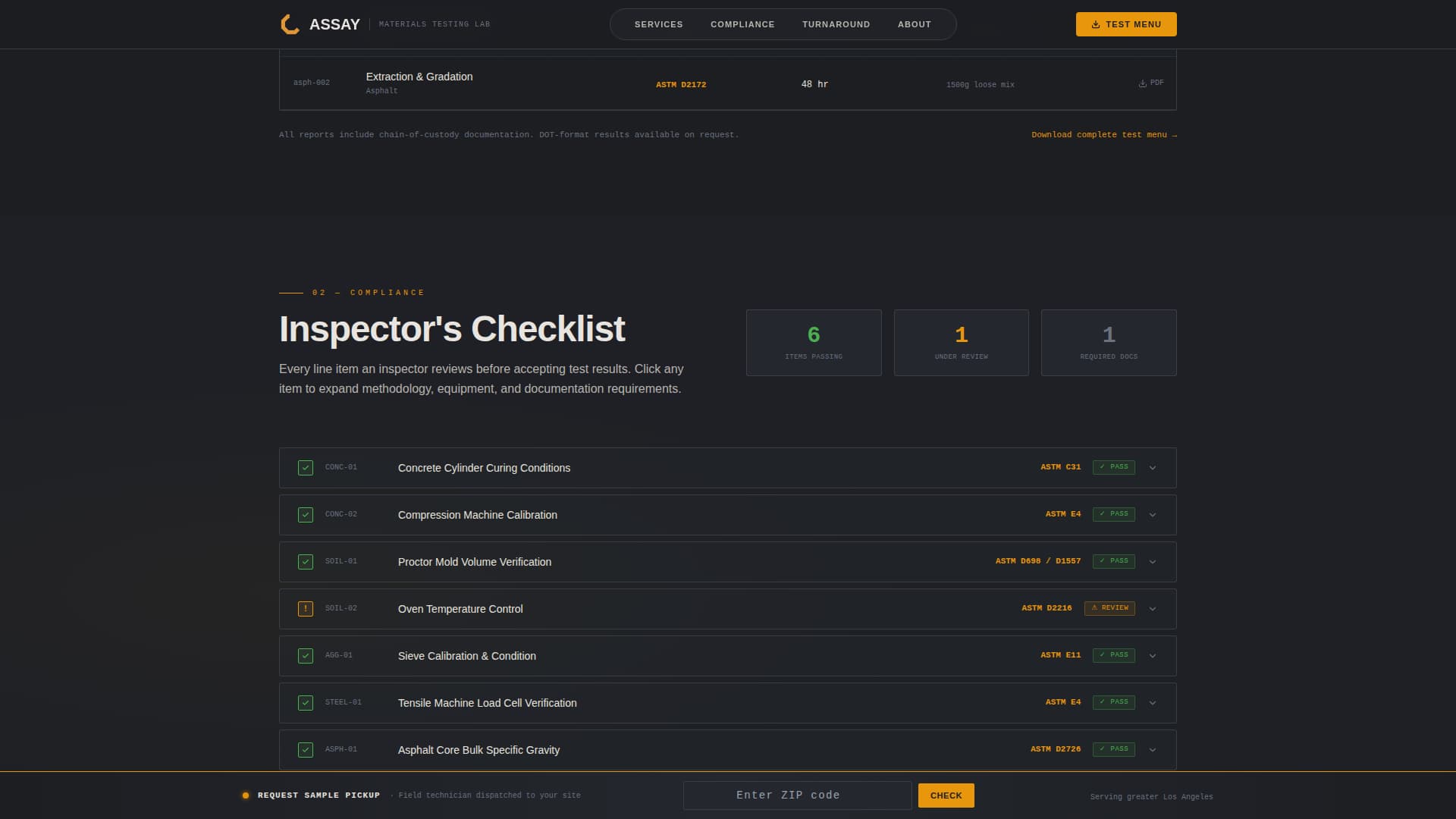Click the PASS badge on Concrete Cylinder row
The height and width of the screenshot is (819, 1456).
tap(1113, 467)
